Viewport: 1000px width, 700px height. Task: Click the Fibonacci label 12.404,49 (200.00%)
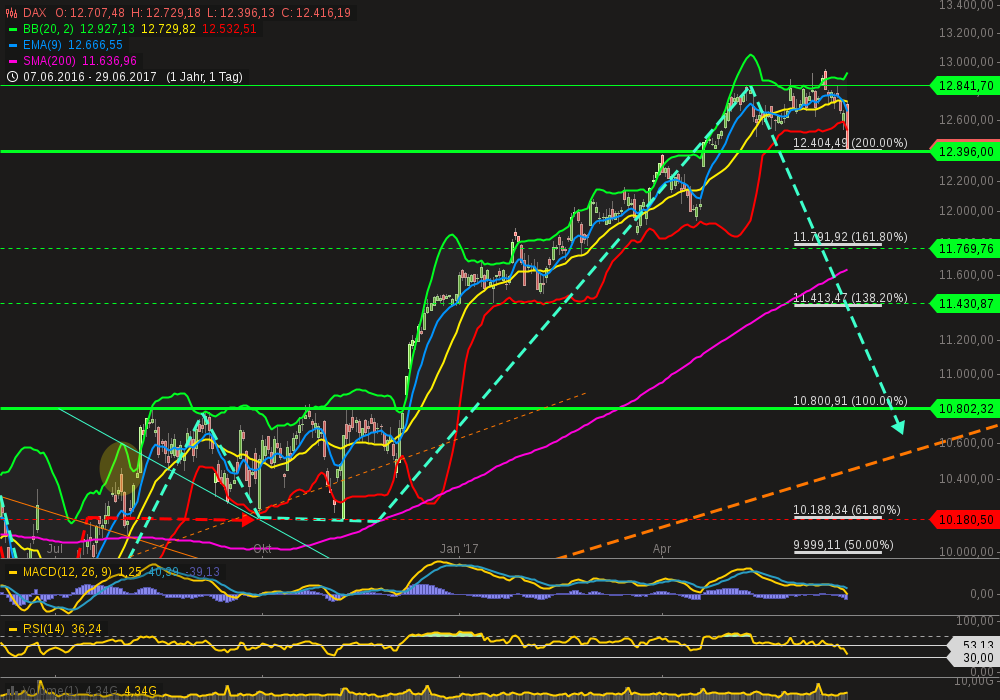click(849, 143)
